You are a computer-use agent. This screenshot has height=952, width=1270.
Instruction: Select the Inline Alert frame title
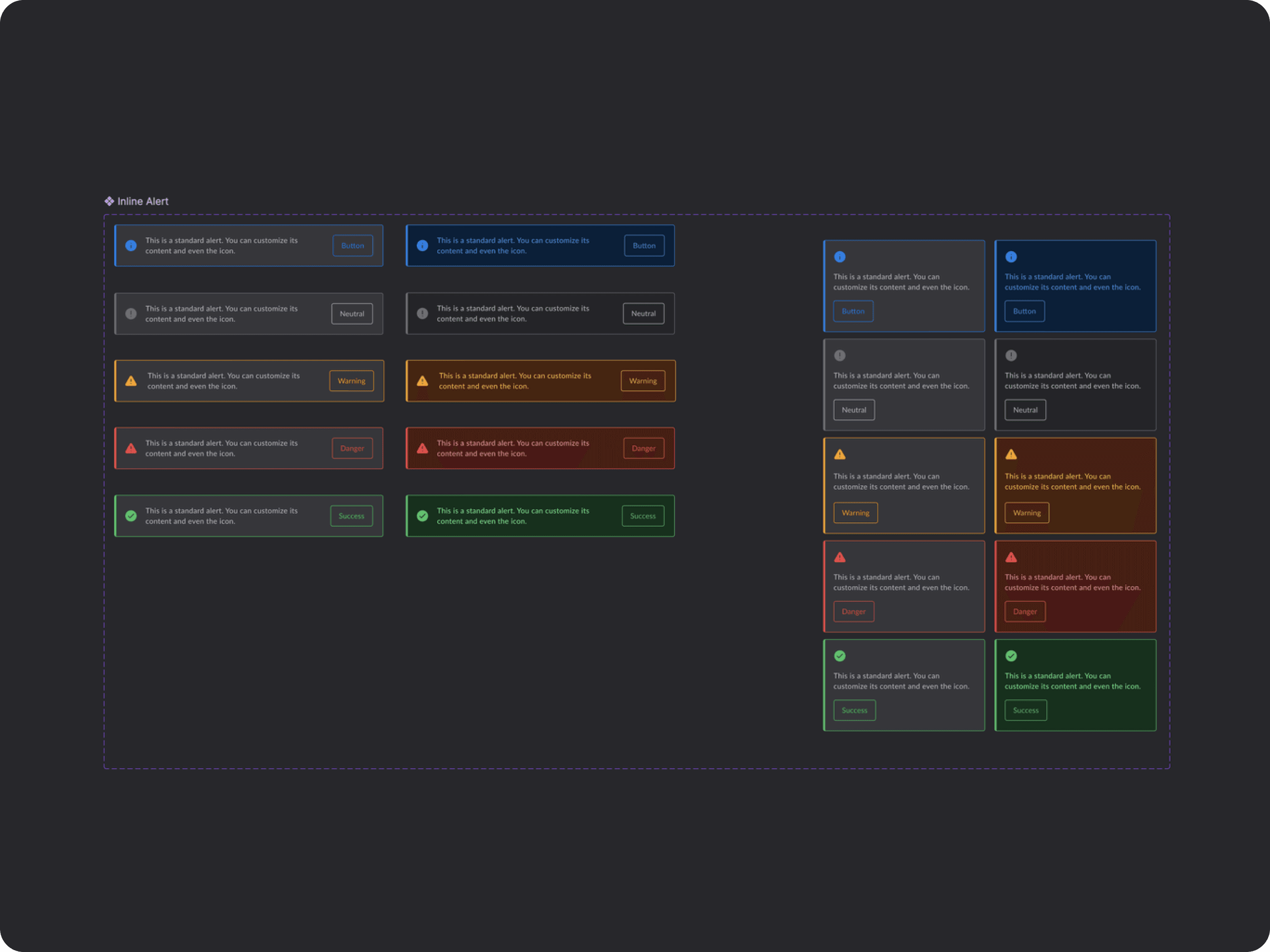[x=142, y=201]
